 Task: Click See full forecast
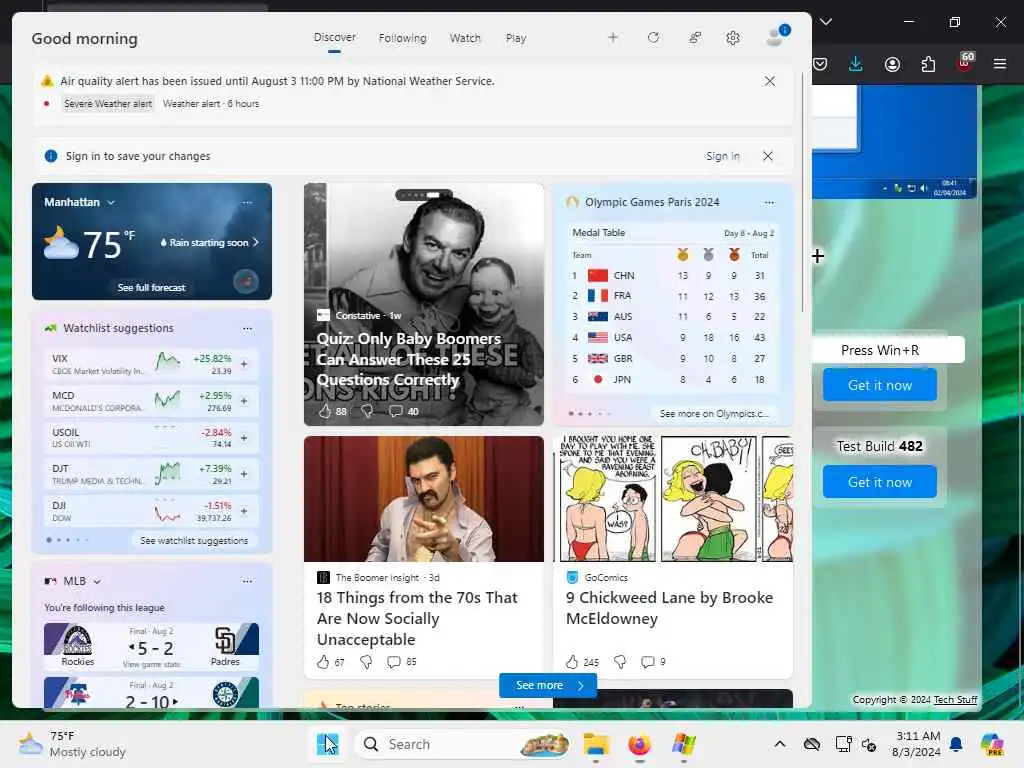(x=152, y=287)
